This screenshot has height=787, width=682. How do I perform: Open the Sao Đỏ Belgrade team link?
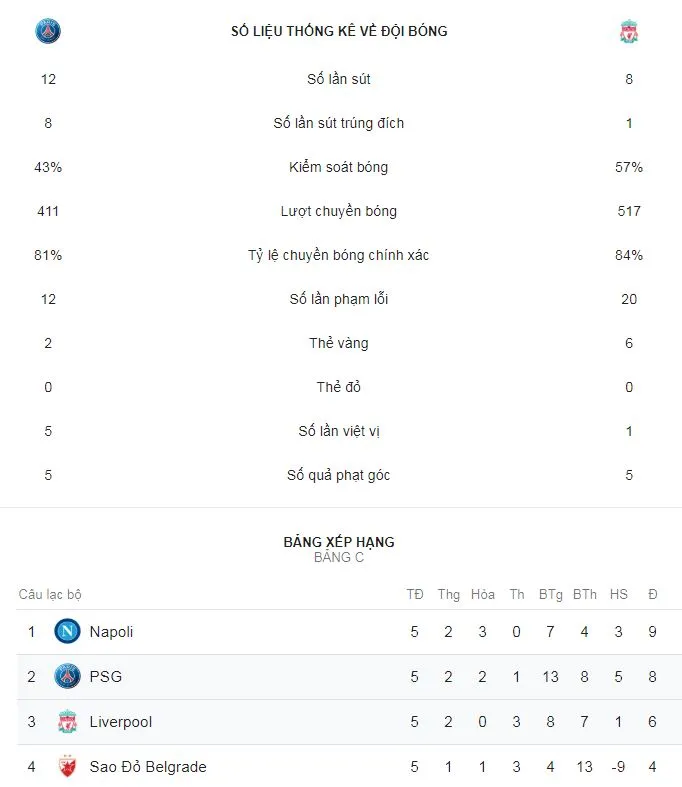tap(148, 767)
